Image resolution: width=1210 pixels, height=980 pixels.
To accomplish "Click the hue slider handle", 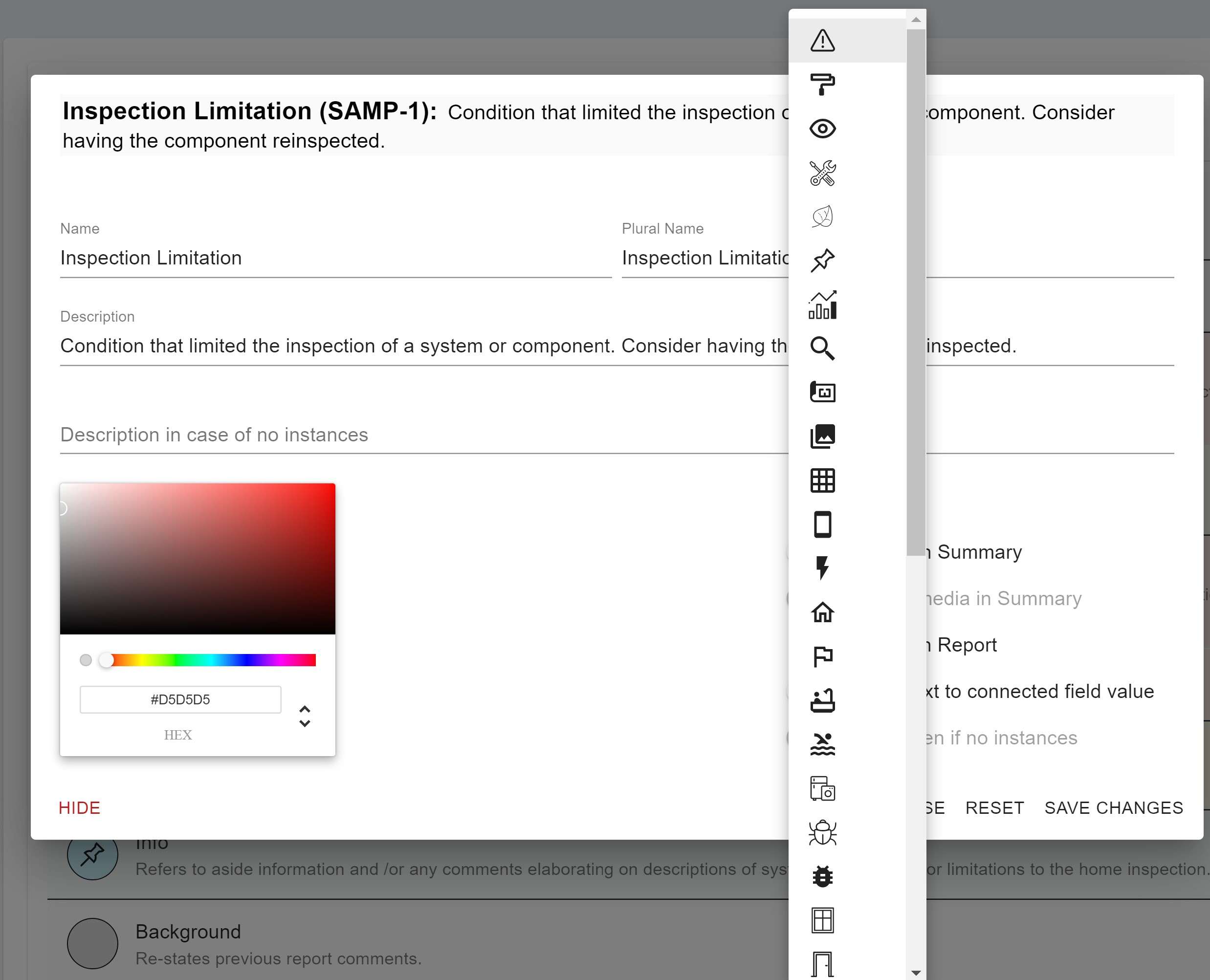I will [x=106, y=660].
